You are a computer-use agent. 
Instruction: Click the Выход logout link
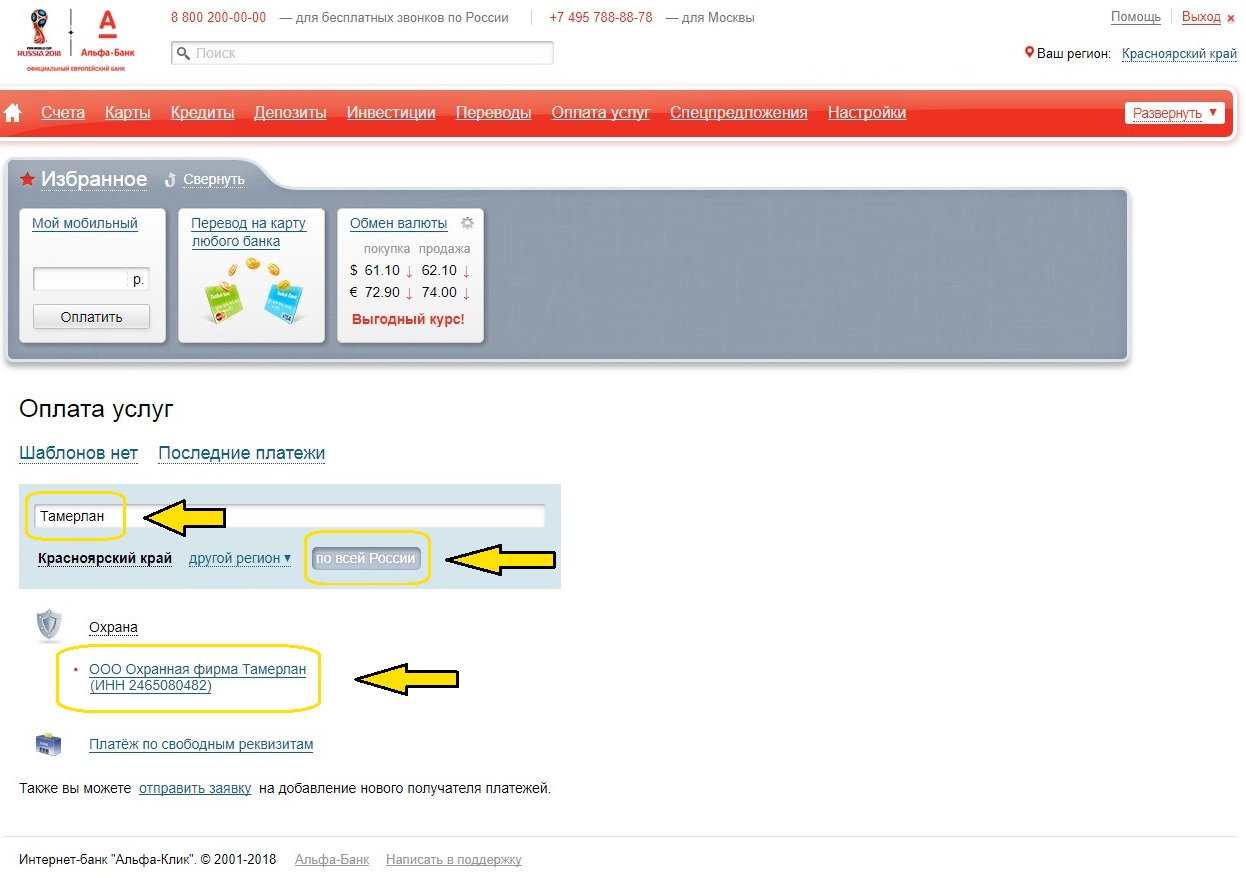pos(1200,17)
